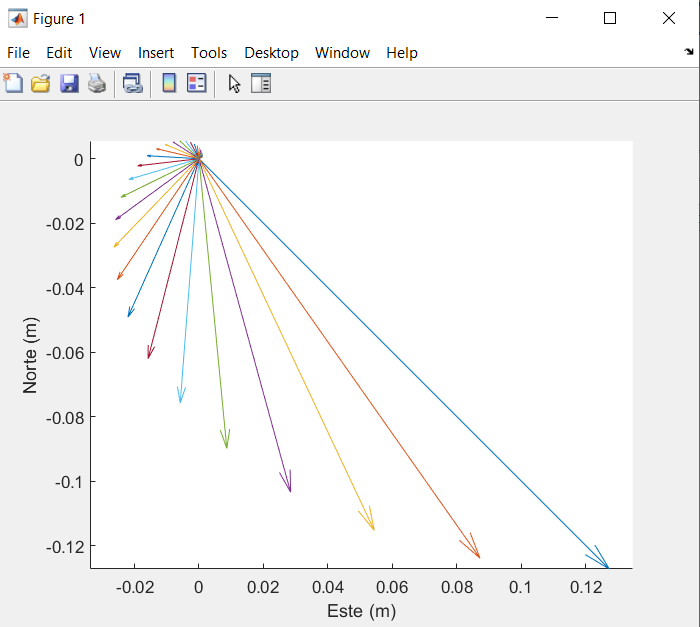Click the Link Plot toolbar icon
The image size is (700, 627).
pyautogui.click(x=132, y=84)
